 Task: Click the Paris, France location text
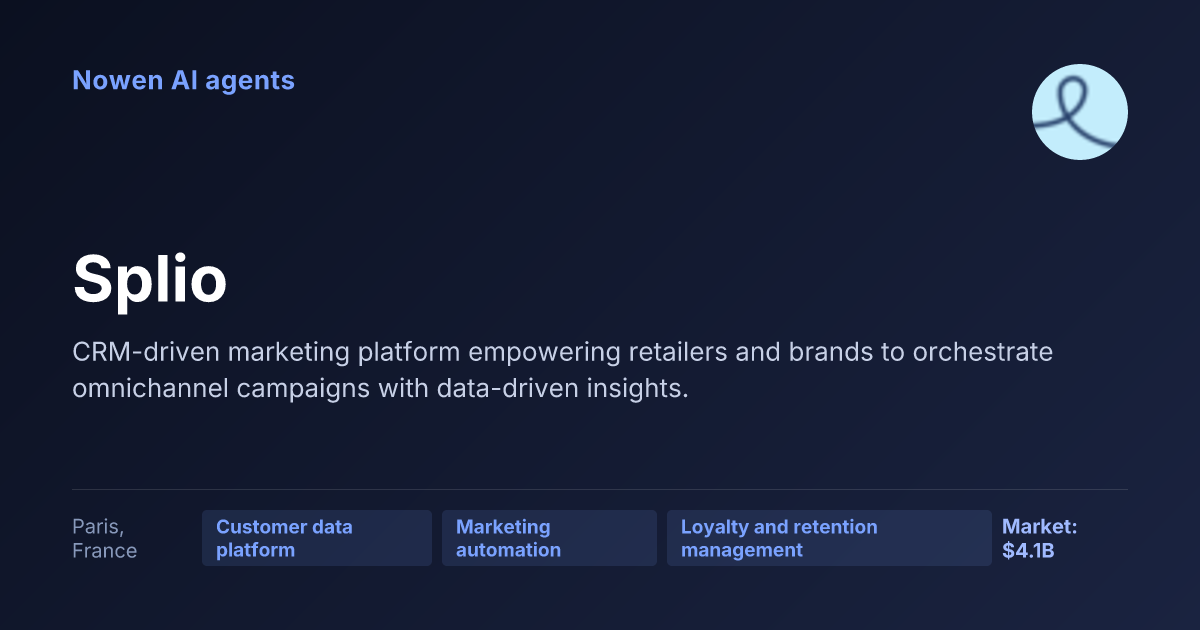[x=105, y=538]
